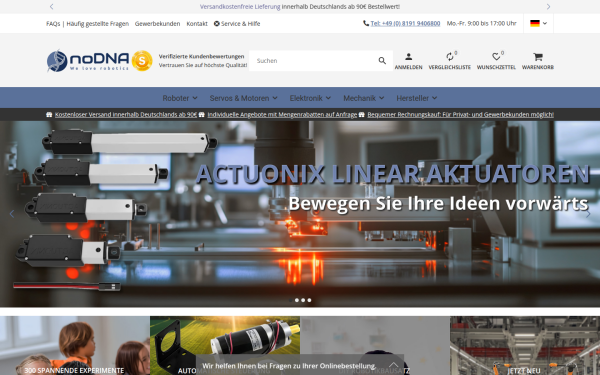This screenshot has height=375, width=600.
Task: Click Versandkostenfreie Lieferung announcement text
Action: [x=240, y=7]
